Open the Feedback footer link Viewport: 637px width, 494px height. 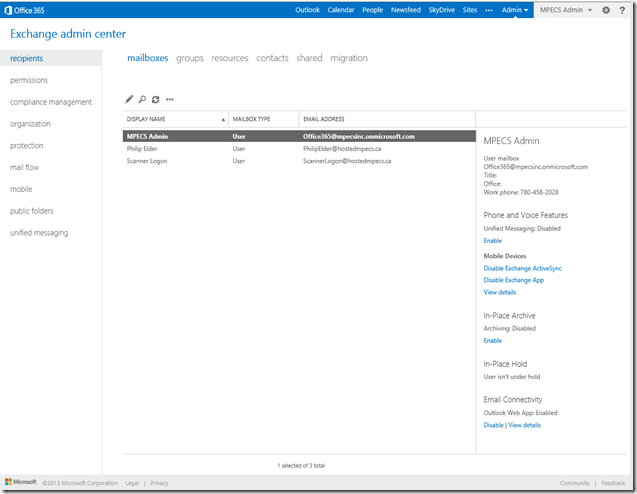point(613,483)
